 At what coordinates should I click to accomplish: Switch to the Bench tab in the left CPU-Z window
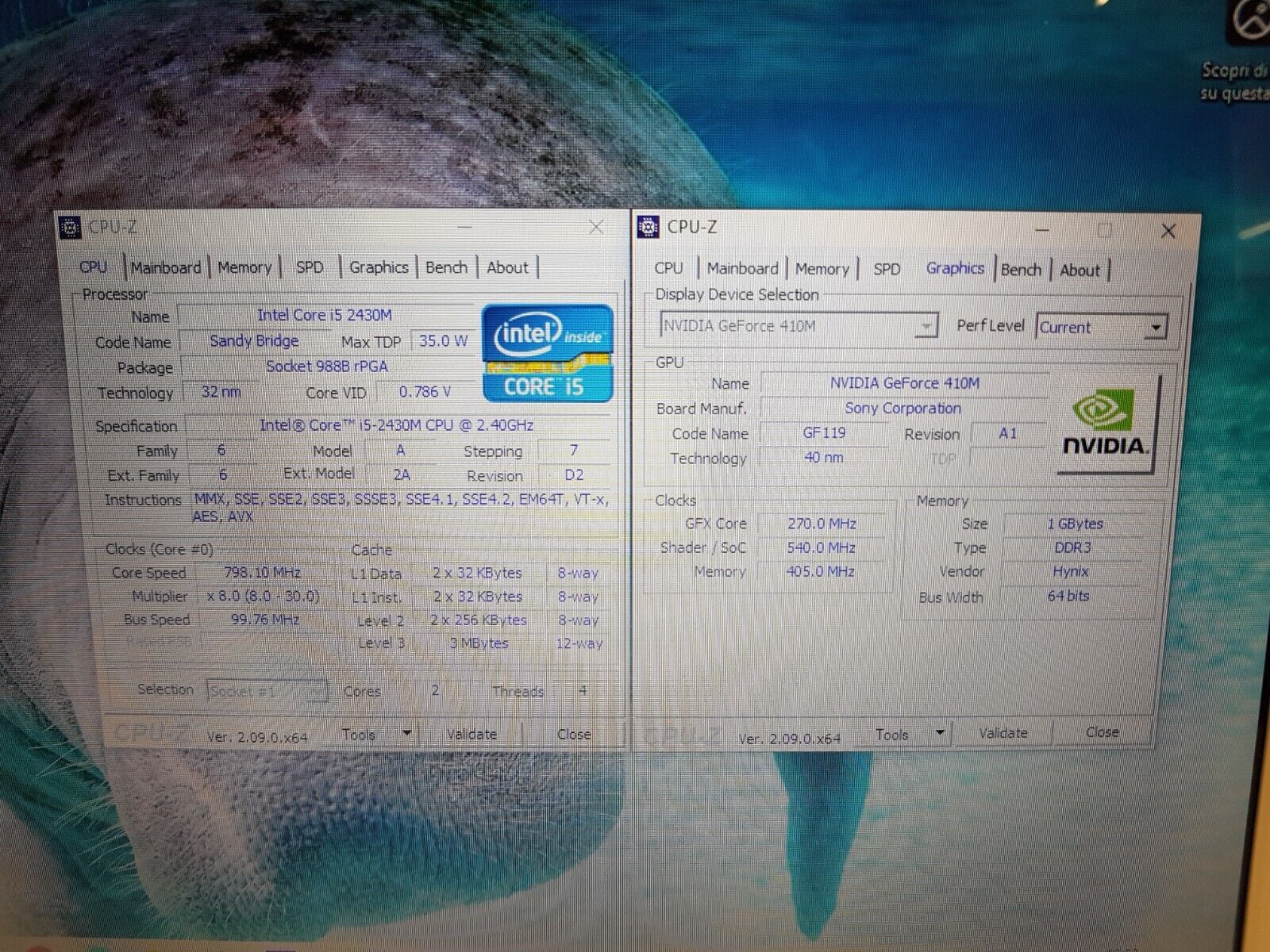(446, 267)
